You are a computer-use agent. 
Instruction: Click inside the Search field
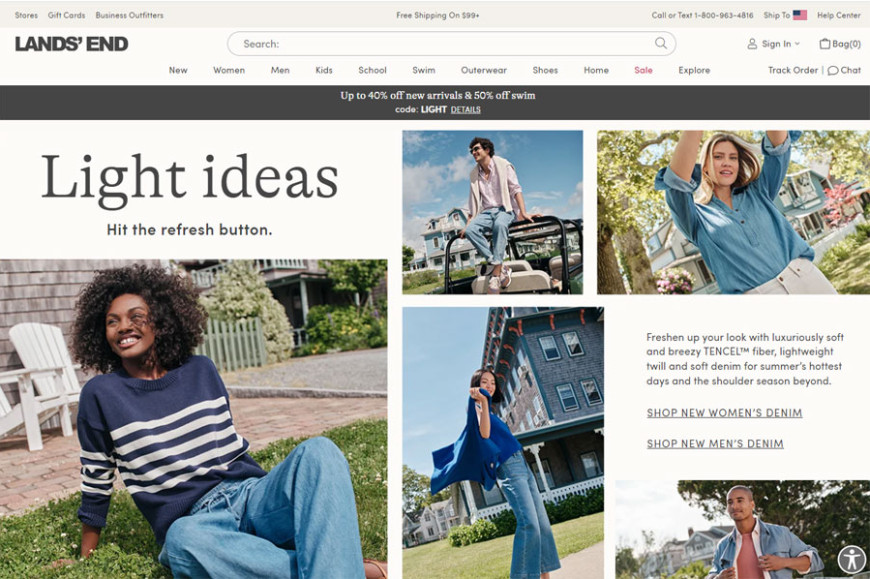451,43
